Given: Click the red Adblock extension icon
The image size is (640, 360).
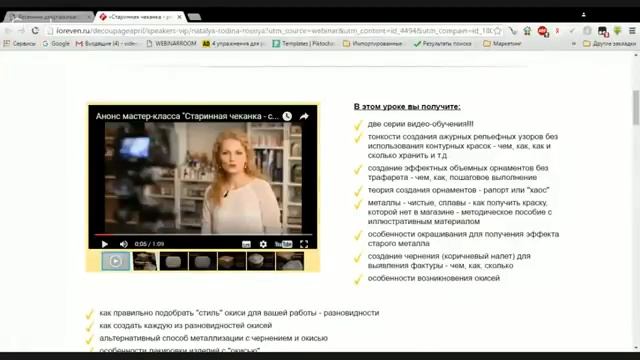Looking at the screenshot, I should coord(543,31).
